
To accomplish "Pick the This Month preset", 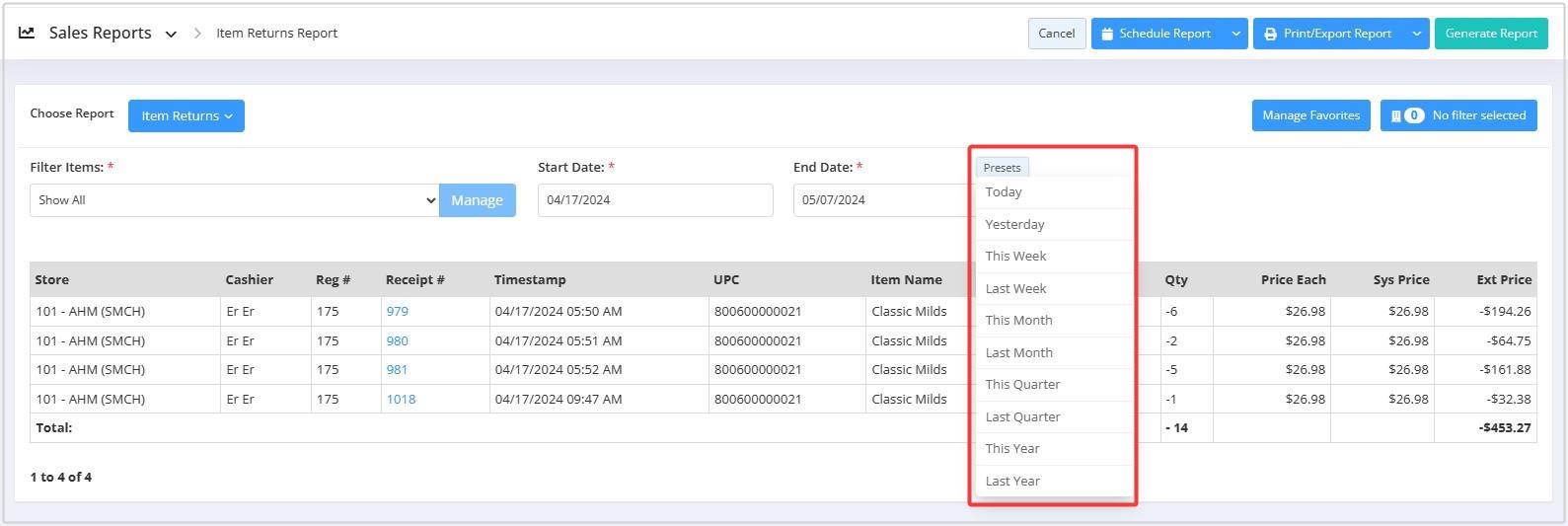I will pos(1018,321).
